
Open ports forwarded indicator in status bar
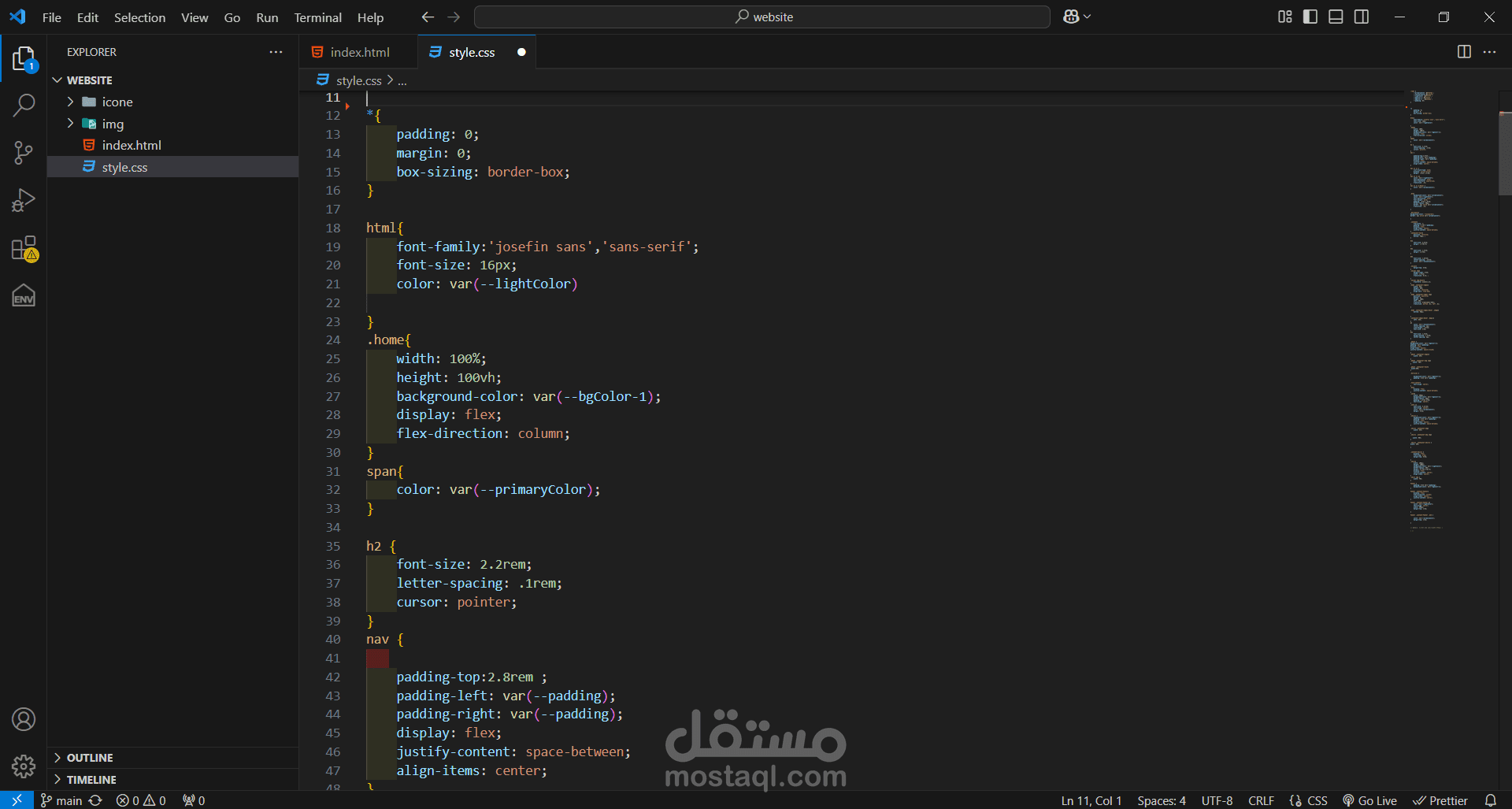point(194,800)
